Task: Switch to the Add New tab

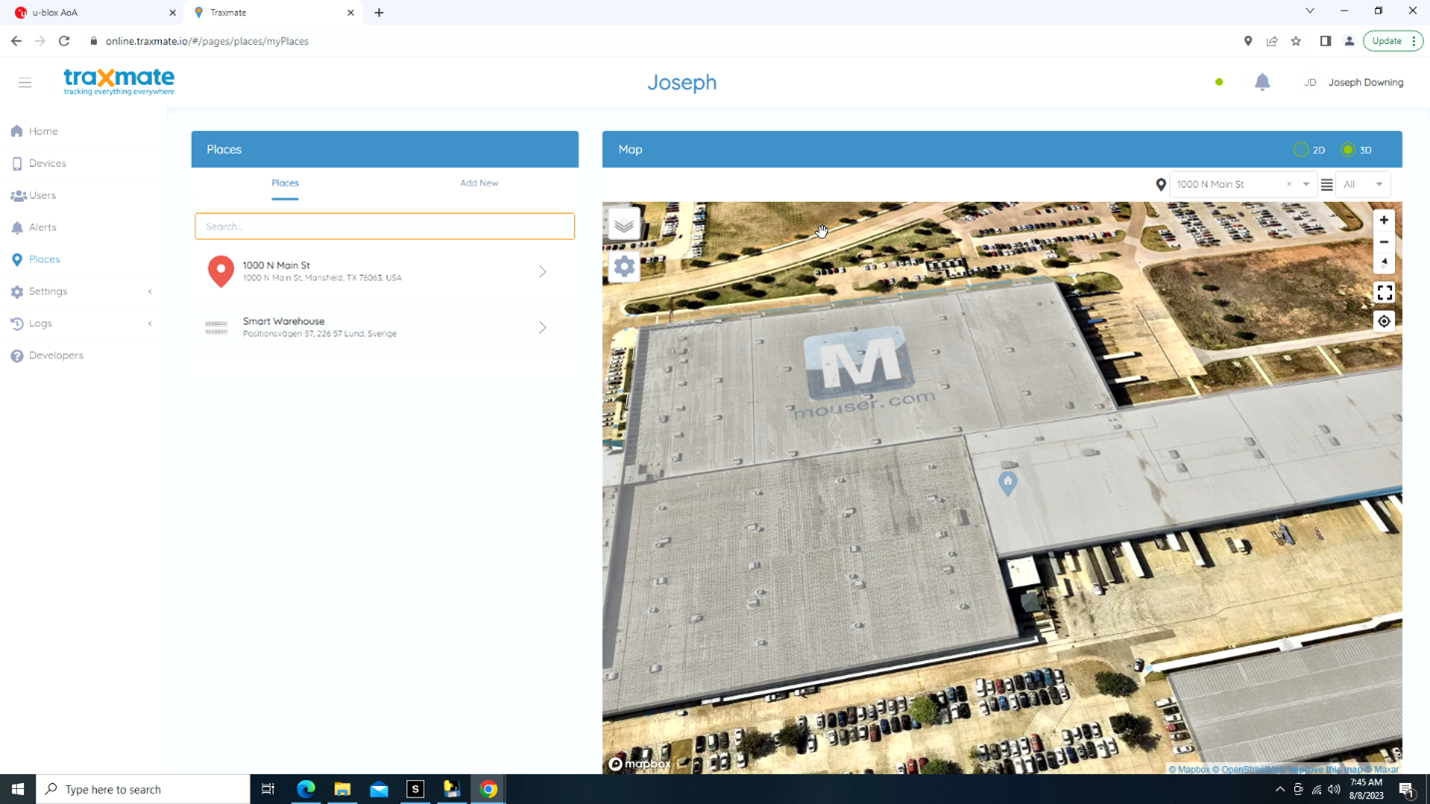Action: (x=479, y=183)
